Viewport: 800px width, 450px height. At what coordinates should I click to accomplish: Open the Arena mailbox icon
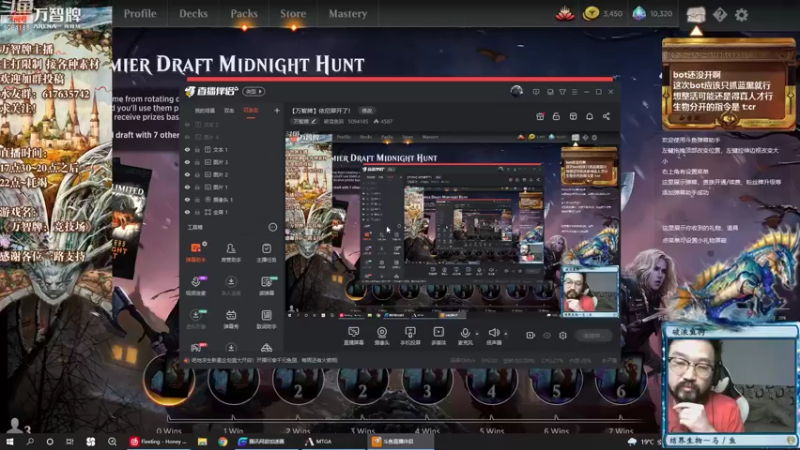pos(695,14)
